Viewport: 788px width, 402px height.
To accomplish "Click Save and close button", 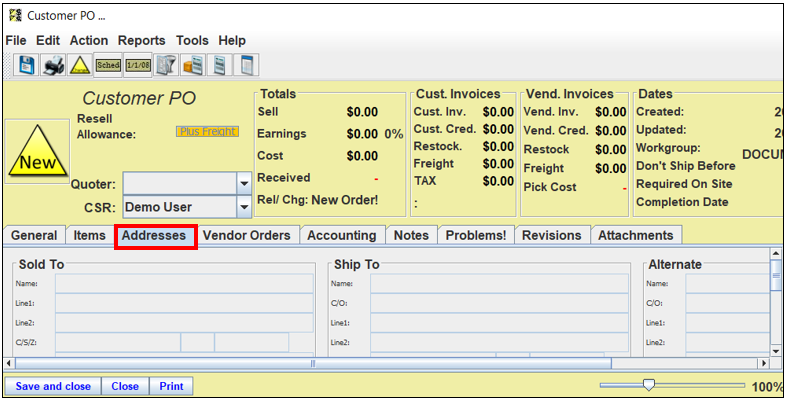I will [x=53, y=386].
